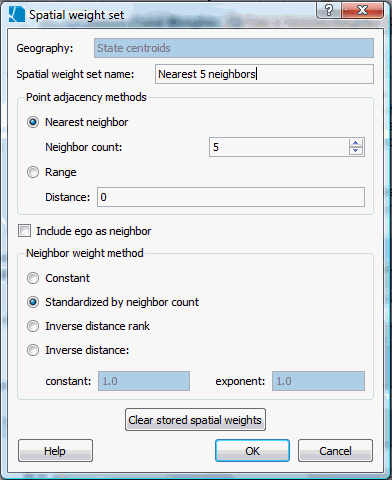Choose the Constant weight method

(x=33, y=278)
